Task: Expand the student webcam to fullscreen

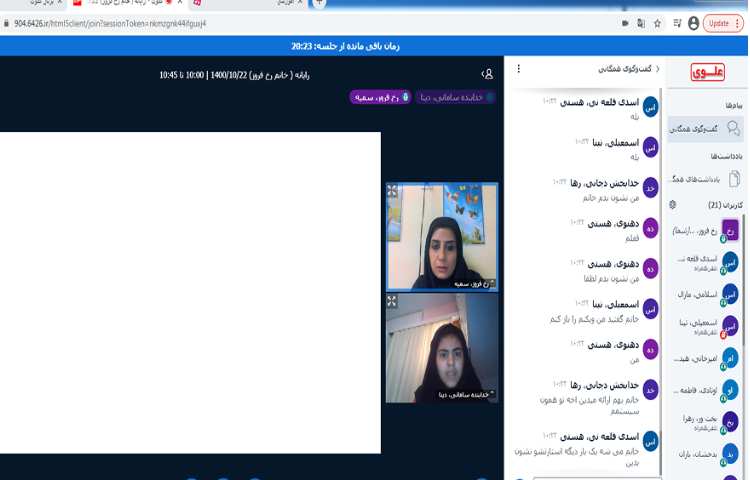Action: [392, 301]
